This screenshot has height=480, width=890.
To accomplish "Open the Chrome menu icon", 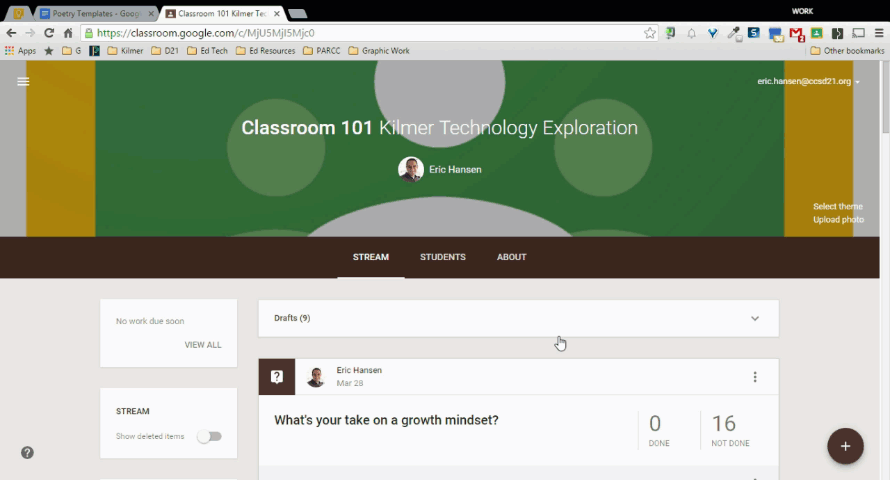I will pyautogui.click(x=879, y=33).
